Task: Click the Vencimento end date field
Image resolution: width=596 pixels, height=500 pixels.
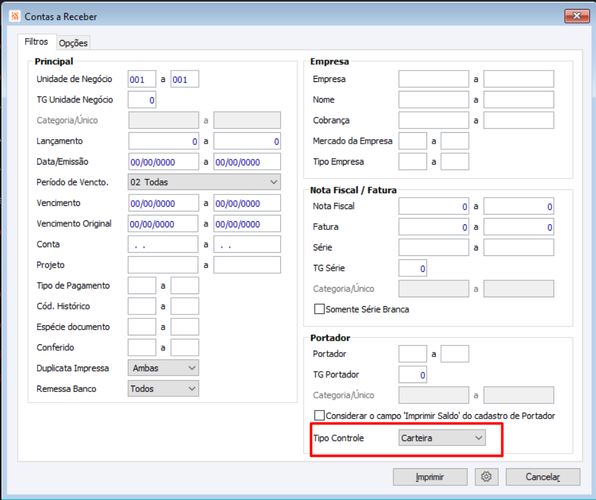Action: 247,203
